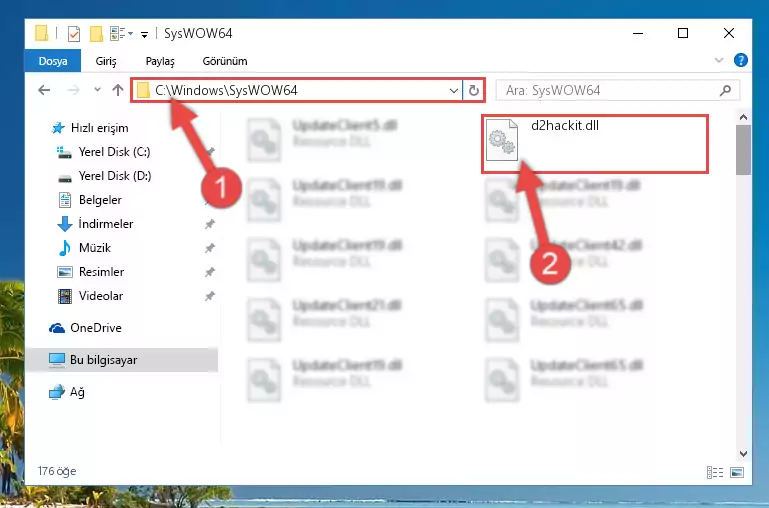Click the file list scrollbar down arrow
The height and width of the screenshot is (508, 769).
click(743, 454)
